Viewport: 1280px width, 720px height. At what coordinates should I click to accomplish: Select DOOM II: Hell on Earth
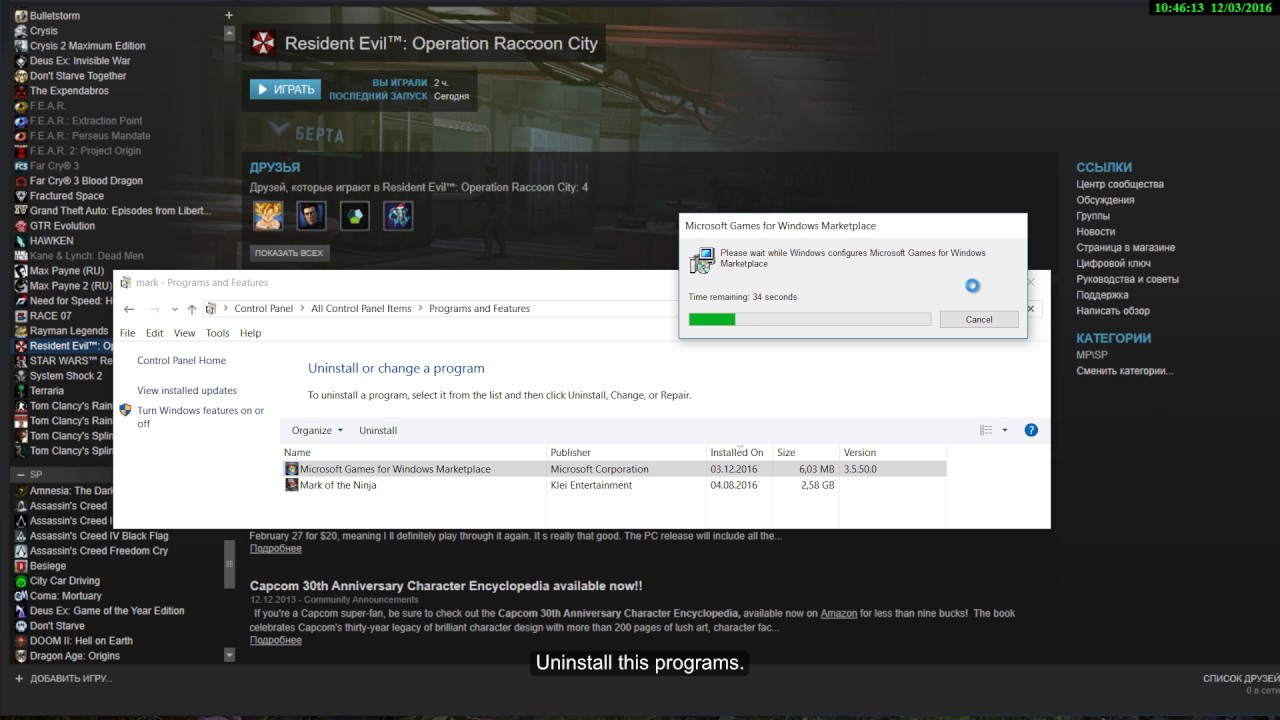[x=81, y=641]
